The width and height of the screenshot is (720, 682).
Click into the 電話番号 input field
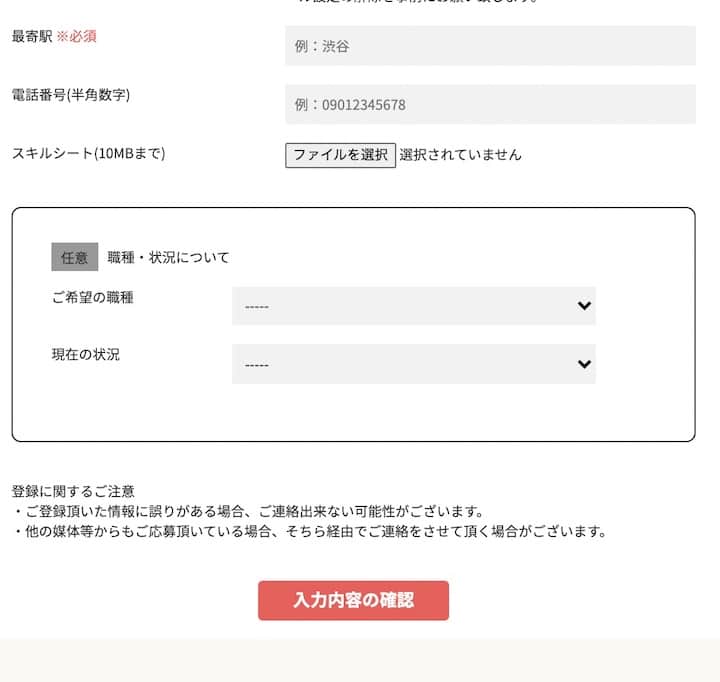click(x=490, y=104)
